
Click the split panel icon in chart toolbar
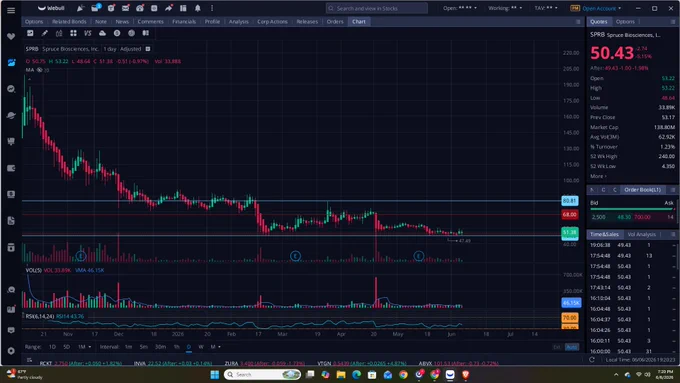pos(146,33)
